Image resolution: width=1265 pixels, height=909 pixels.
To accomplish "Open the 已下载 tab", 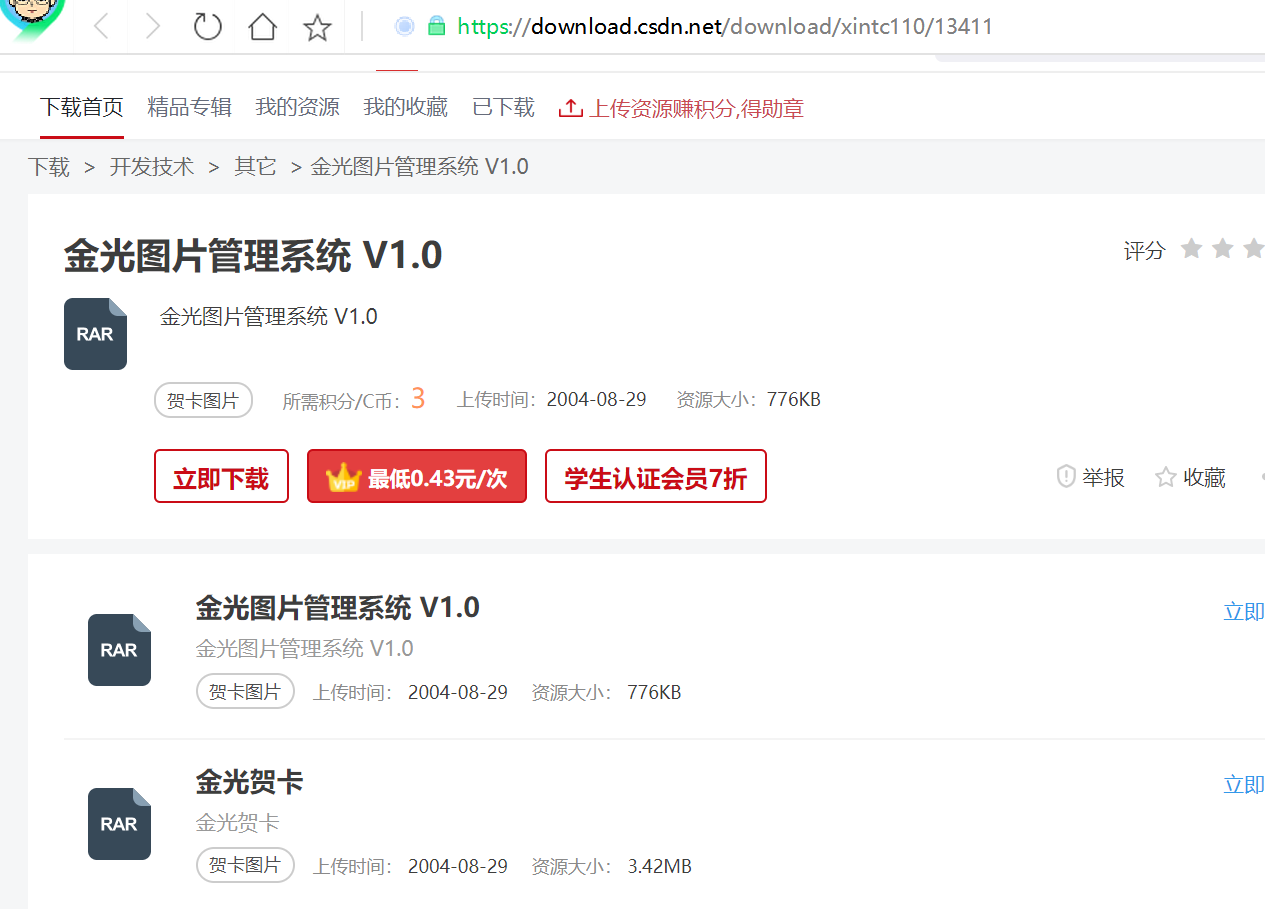I will (503, 107).
